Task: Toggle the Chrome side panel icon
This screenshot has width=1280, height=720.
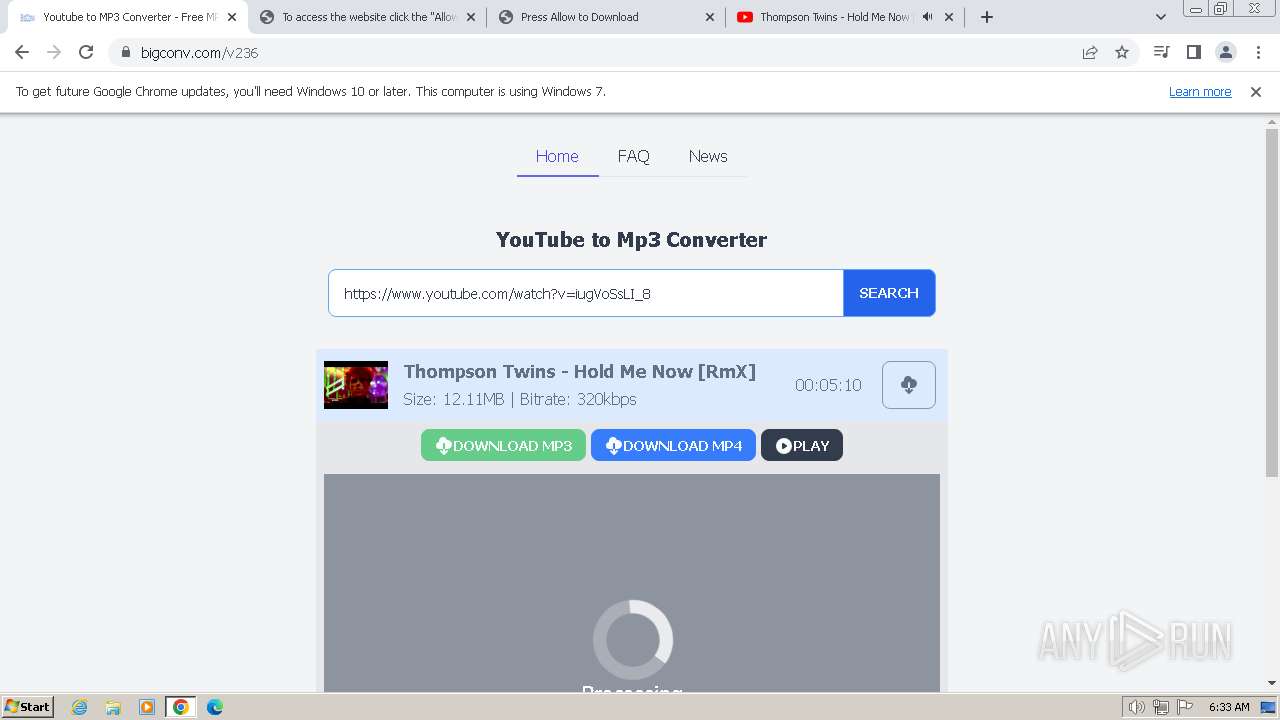Action: (x=1193, y=52)
